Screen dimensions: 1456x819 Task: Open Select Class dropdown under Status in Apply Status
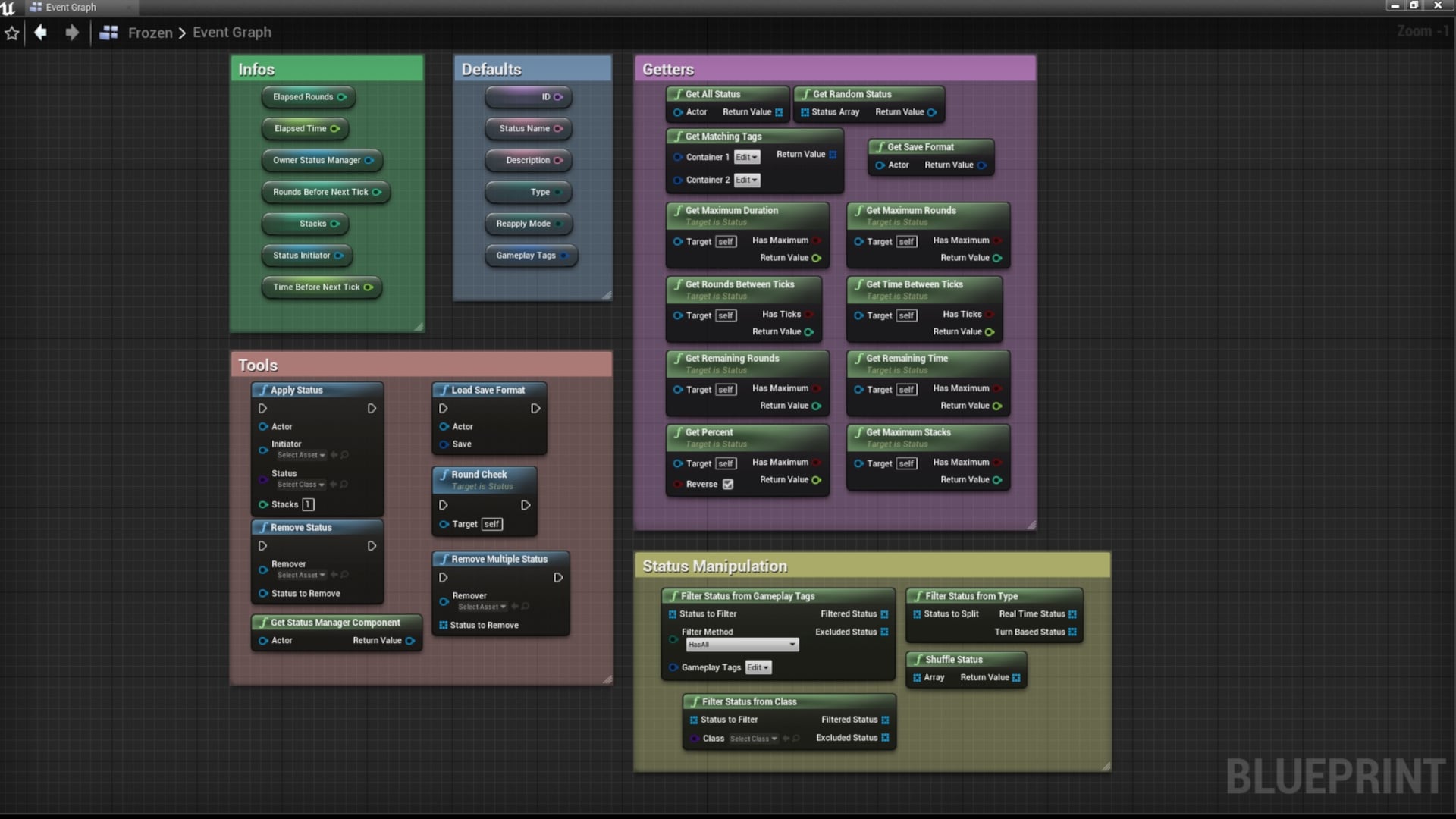(301, 485)
